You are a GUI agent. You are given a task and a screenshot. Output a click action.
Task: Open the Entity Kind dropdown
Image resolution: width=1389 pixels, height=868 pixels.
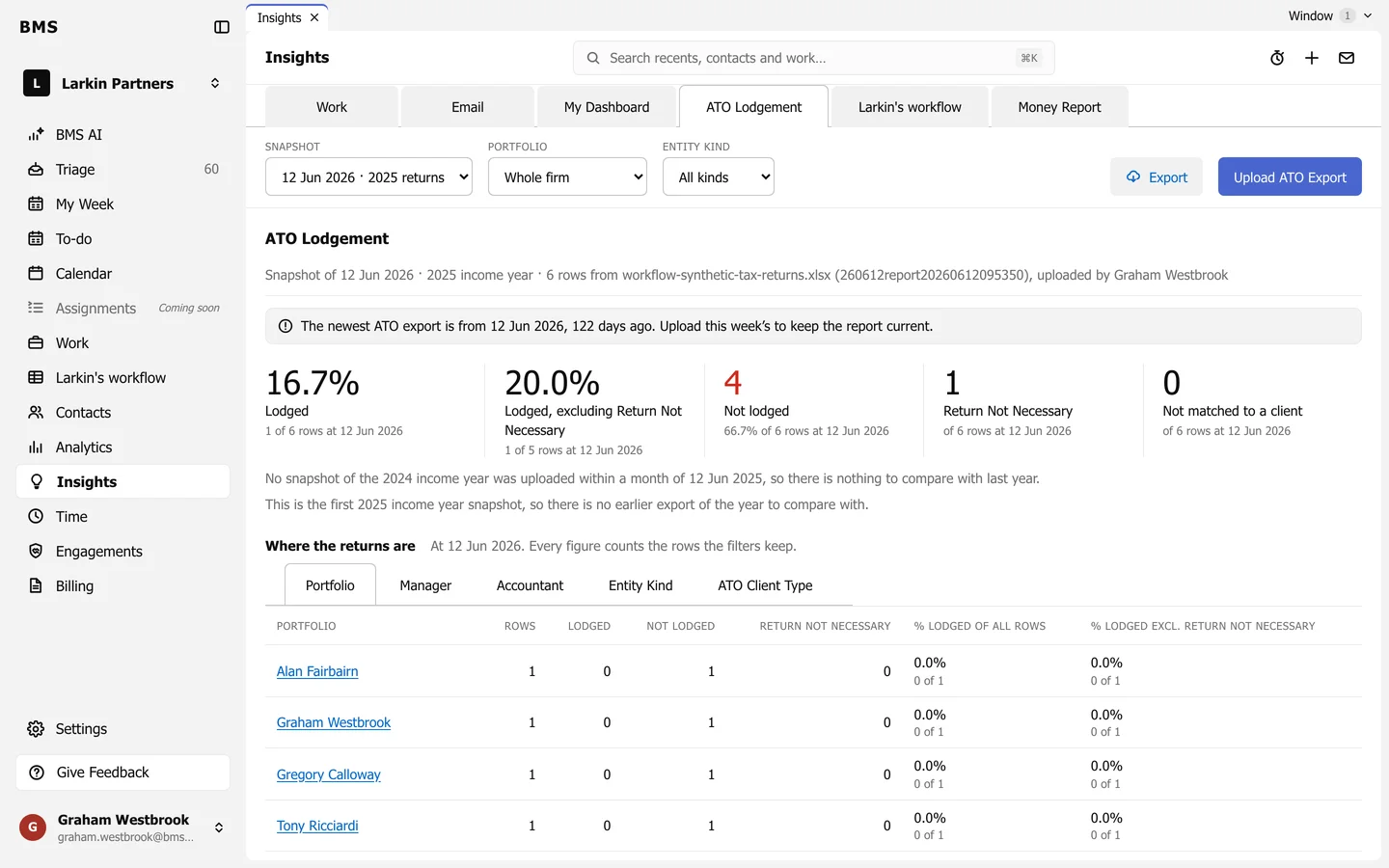click(x=719, y=176)
